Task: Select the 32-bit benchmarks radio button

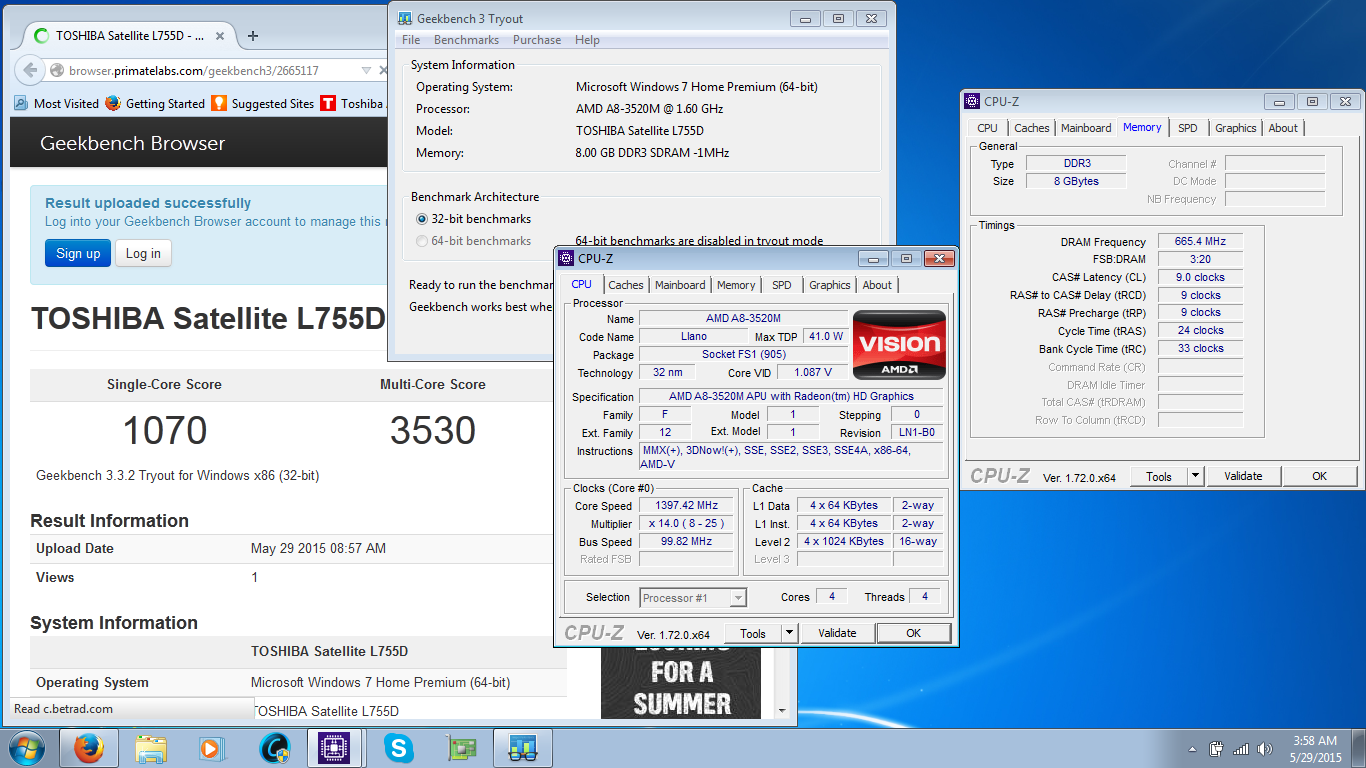Action: pos(422,219)
